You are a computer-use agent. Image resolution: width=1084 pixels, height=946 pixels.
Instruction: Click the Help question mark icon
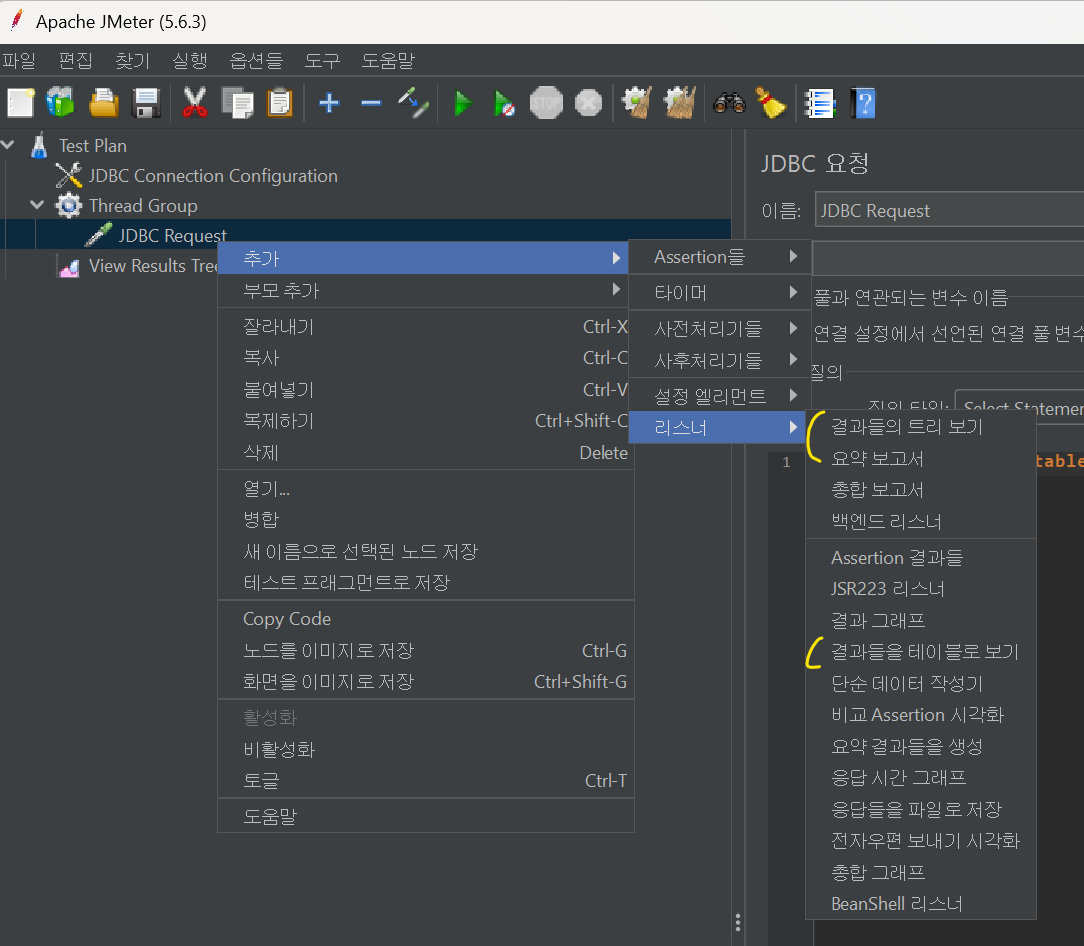click(863, 104)
